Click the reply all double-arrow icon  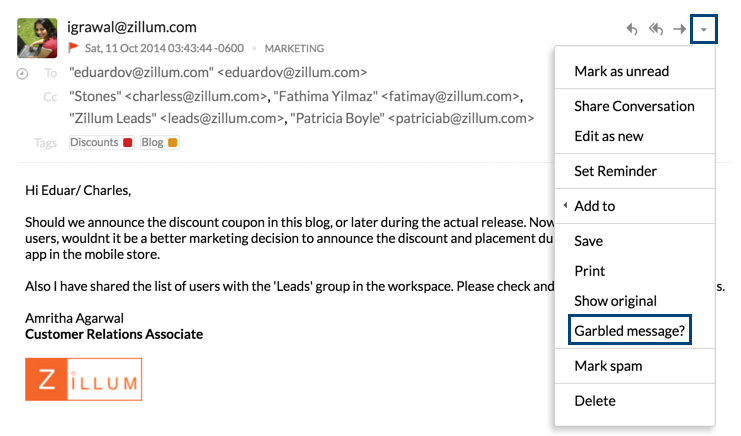[655, 29]
